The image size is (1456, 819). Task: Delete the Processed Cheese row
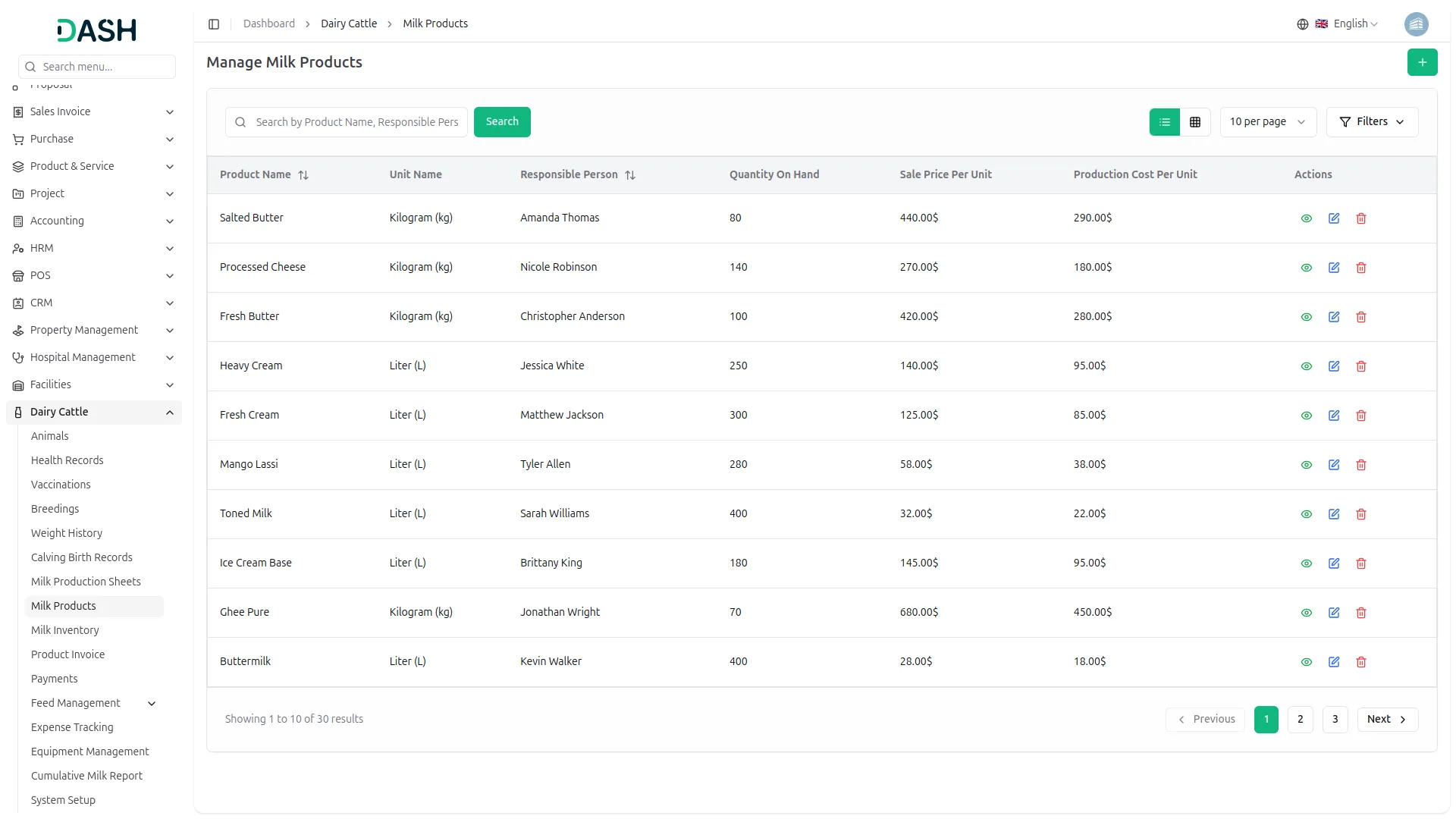[1361, 268]
